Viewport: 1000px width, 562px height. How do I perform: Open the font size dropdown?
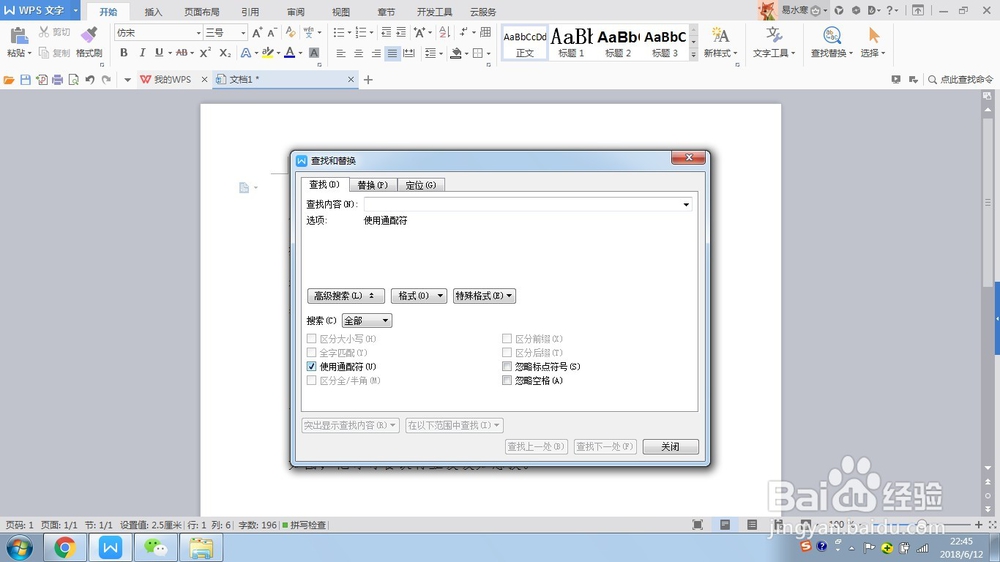pyautogui.click(x=243, y=33)
